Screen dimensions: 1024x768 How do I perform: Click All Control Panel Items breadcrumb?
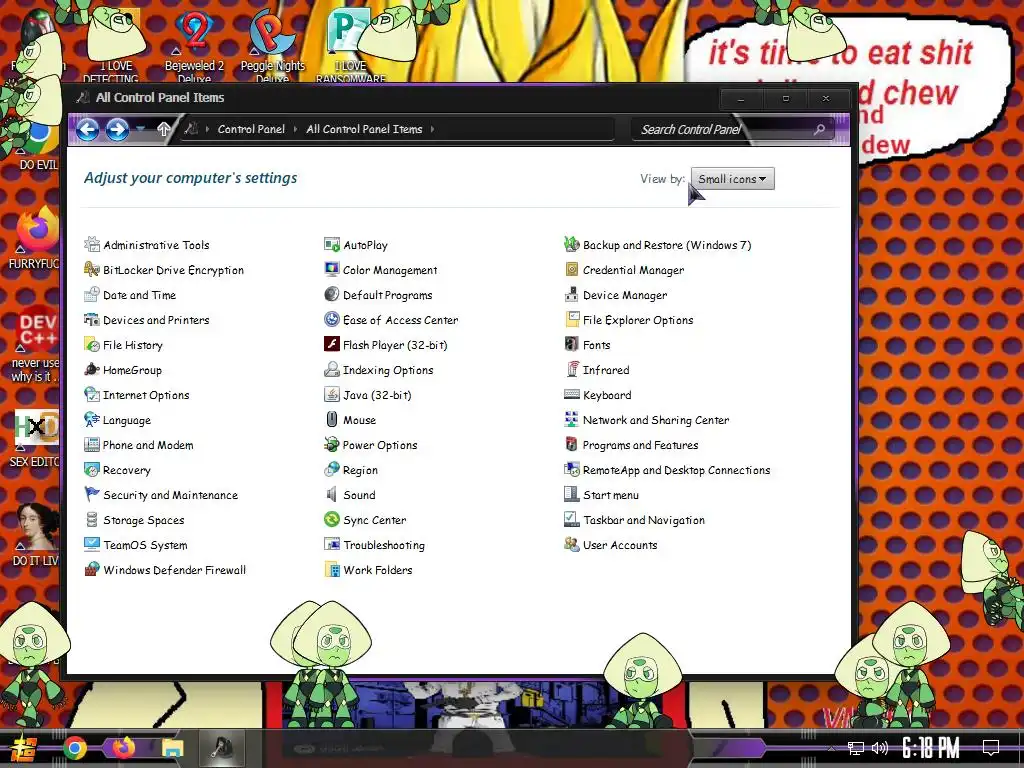click(x=364, y=129)
